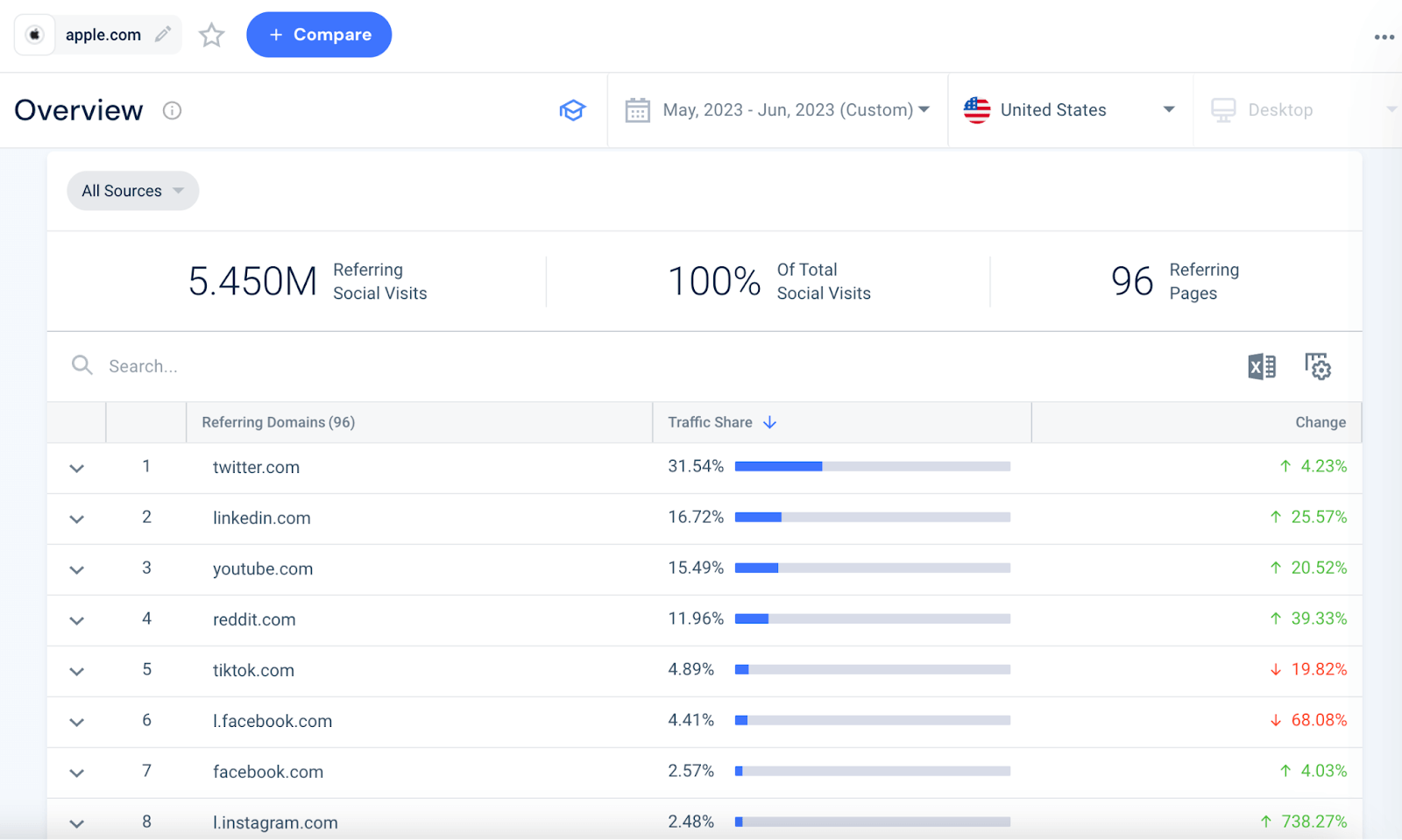Open the All Sources filter dropdown
The image size is (1402, 840).
133,191
